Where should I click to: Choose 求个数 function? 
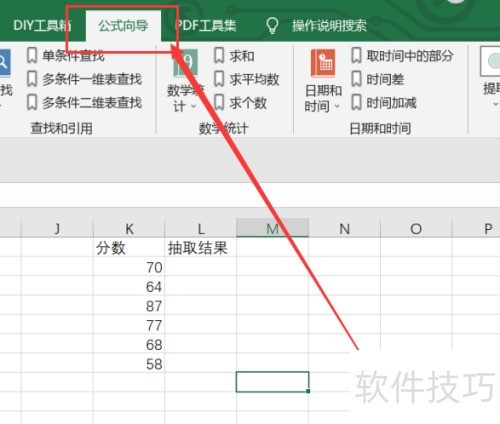click(x=248, y=103)
